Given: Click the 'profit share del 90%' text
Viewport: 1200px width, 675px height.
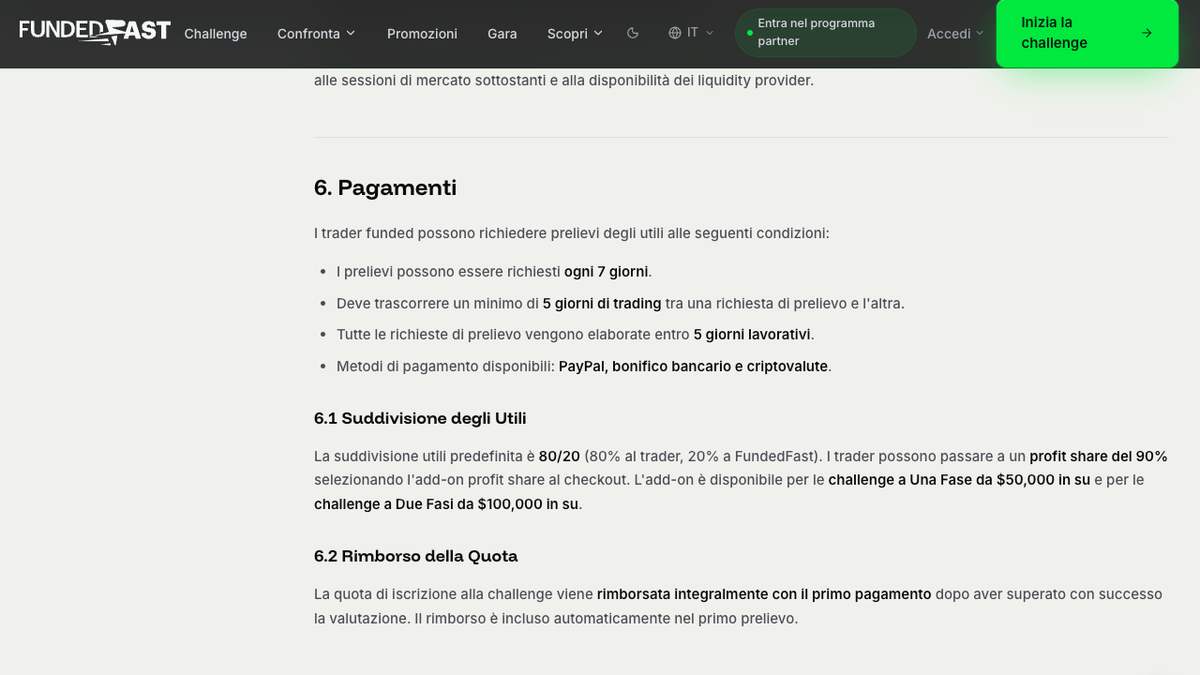Looking at the screenshot, I should 1098,456.
